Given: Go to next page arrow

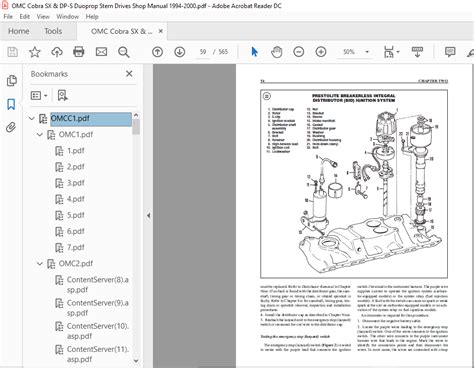Looking at the screenshot, I should (x=180, y=52).
